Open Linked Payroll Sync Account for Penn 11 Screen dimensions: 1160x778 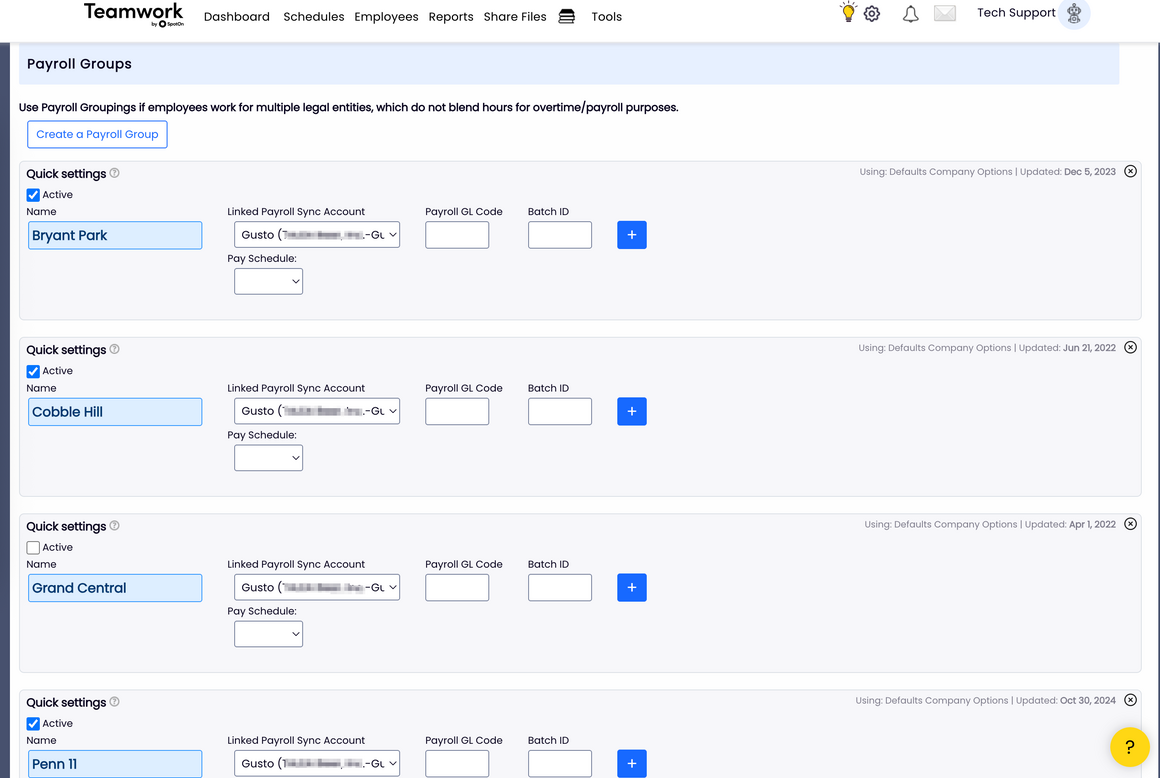coord(317,763)
